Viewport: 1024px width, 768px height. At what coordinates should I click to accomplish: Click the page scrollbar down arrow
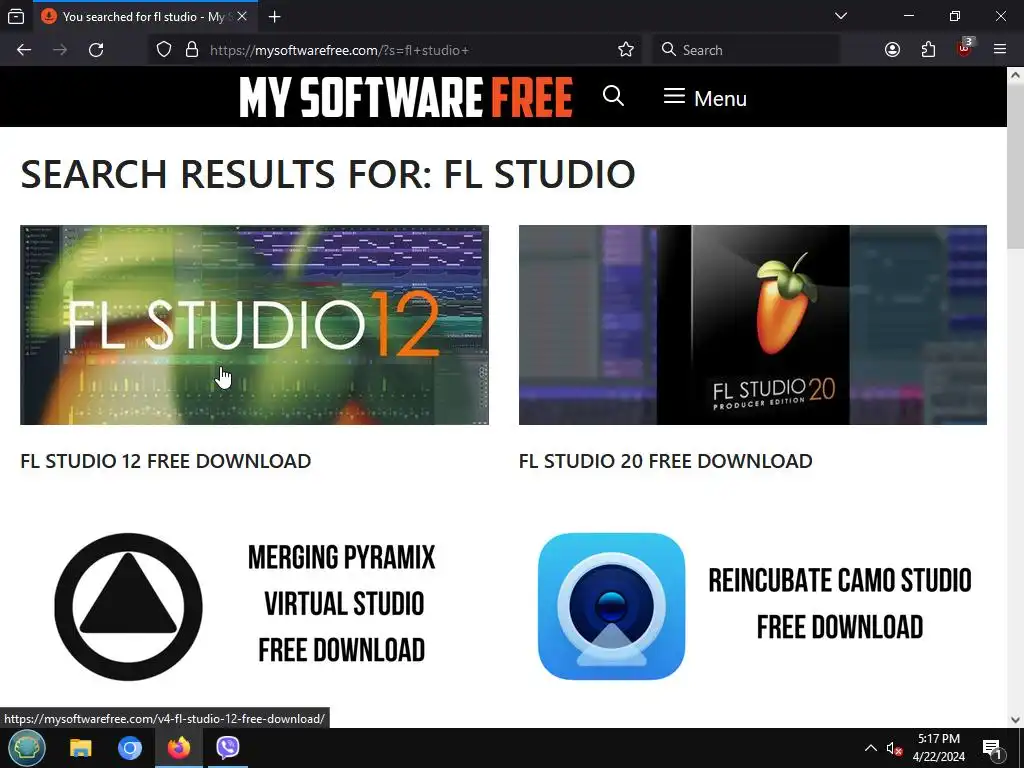tap(1015, 720)
